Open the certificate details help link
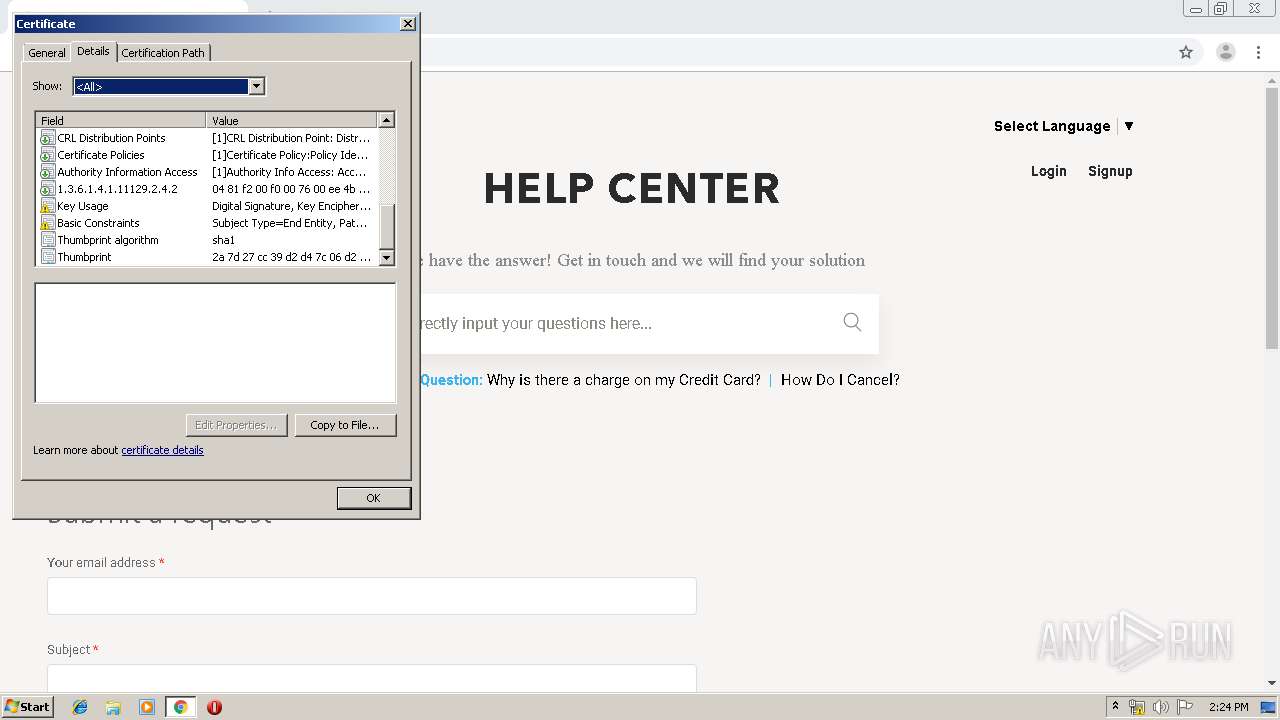 tap(162, 450)
